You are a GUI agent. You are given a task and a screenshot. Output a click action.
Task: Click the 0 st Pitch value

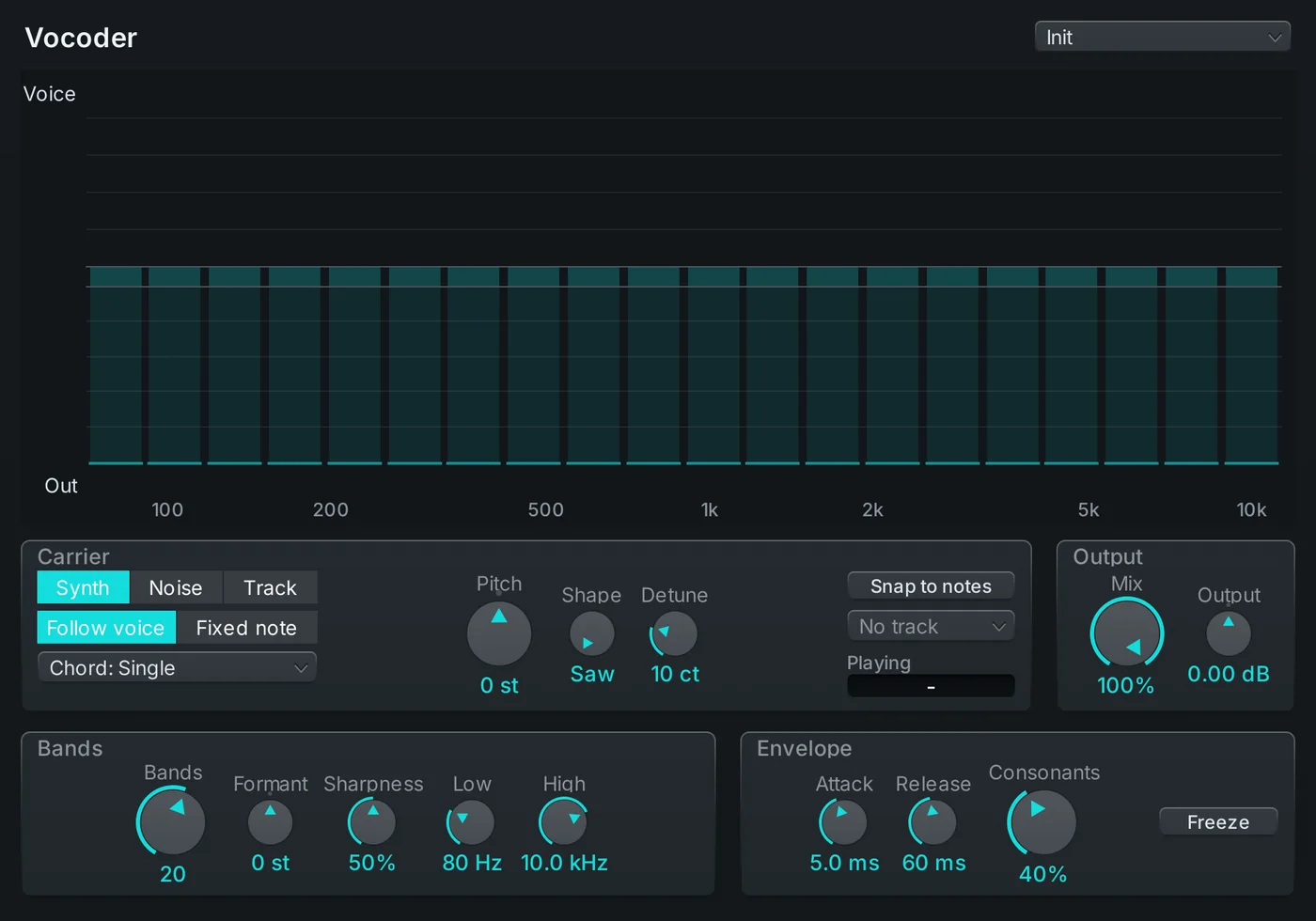(499, 685)
